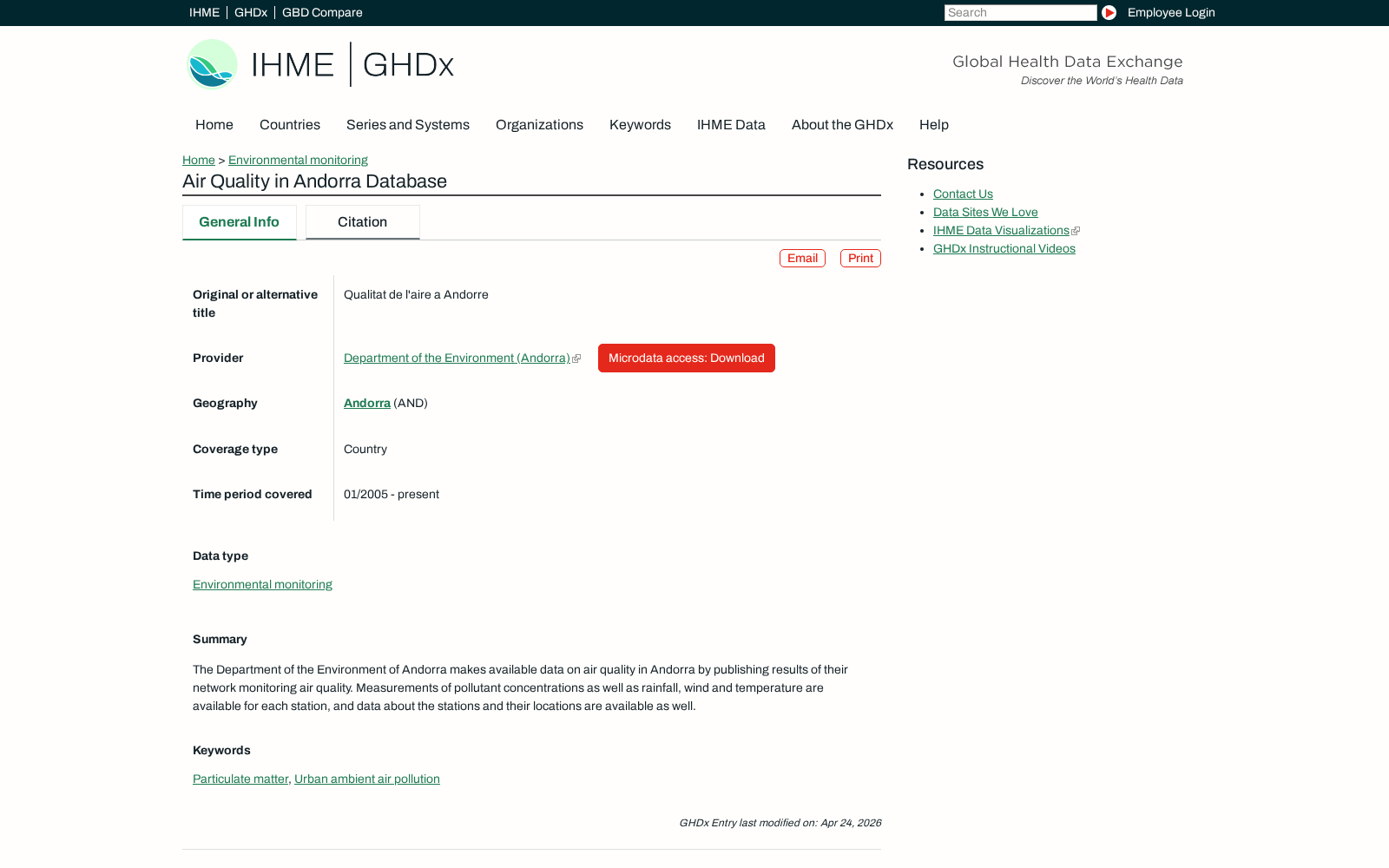Click the IHME leaf logo icon
This screenshot has height=868, width=1389.
click(x=212, y=64)
